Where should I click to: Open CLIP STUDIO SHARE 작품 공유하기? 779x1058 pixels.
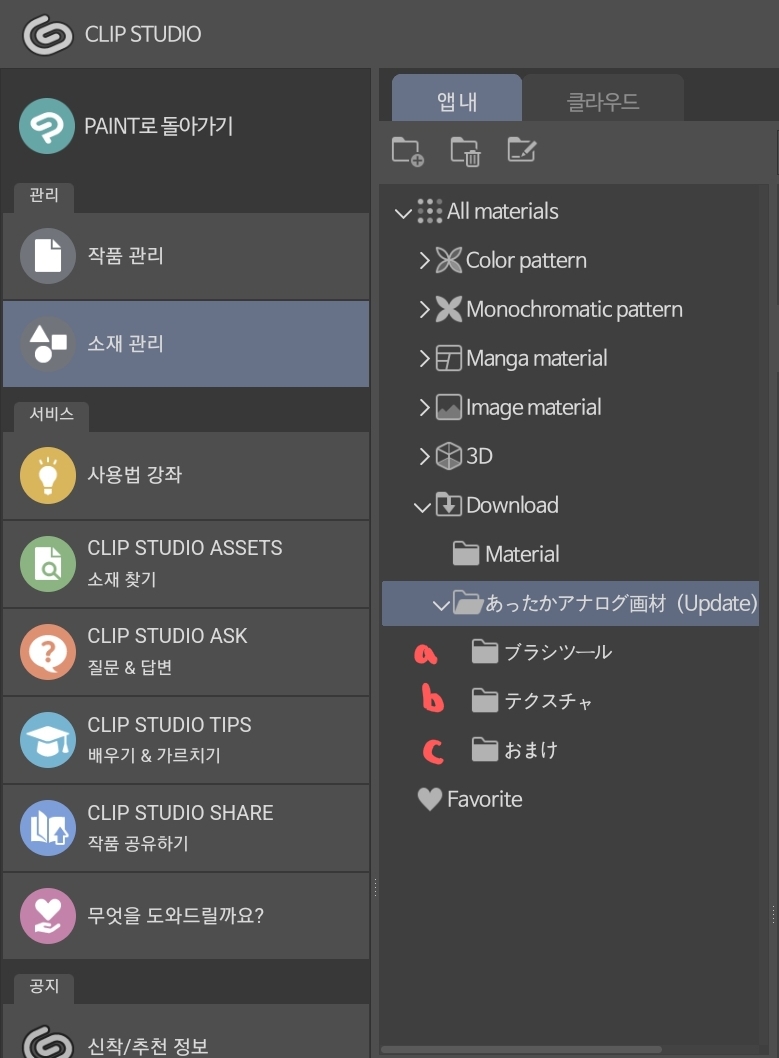click(186, 829)
